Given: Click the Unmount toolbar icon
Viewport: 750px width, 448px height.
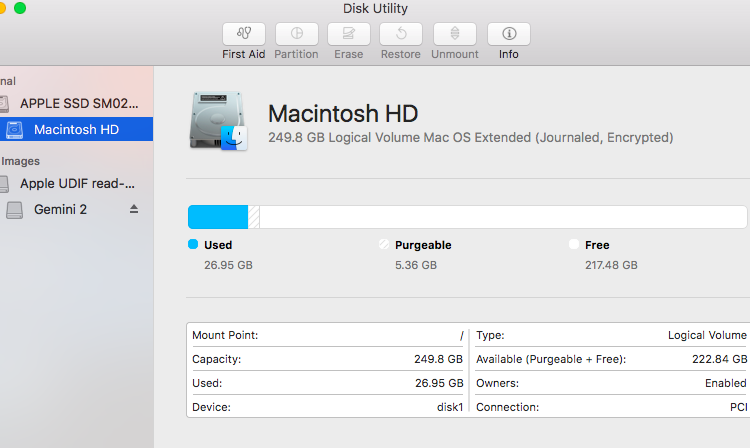Looking at the screenshot, I should 454,34.
